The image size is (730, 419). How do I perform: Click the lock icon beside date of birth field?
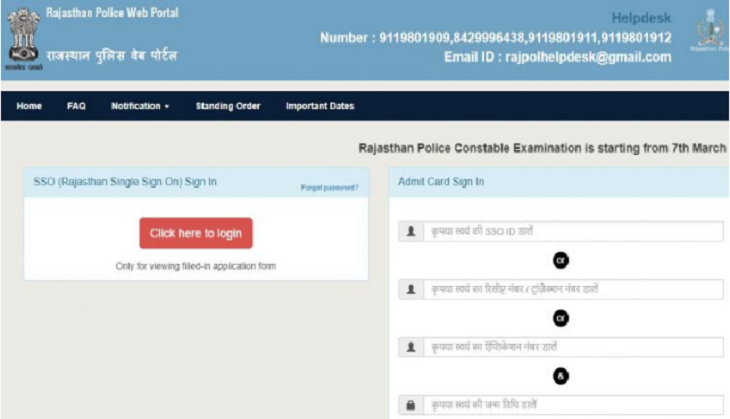pyautogui.click(x=411, y=405)
